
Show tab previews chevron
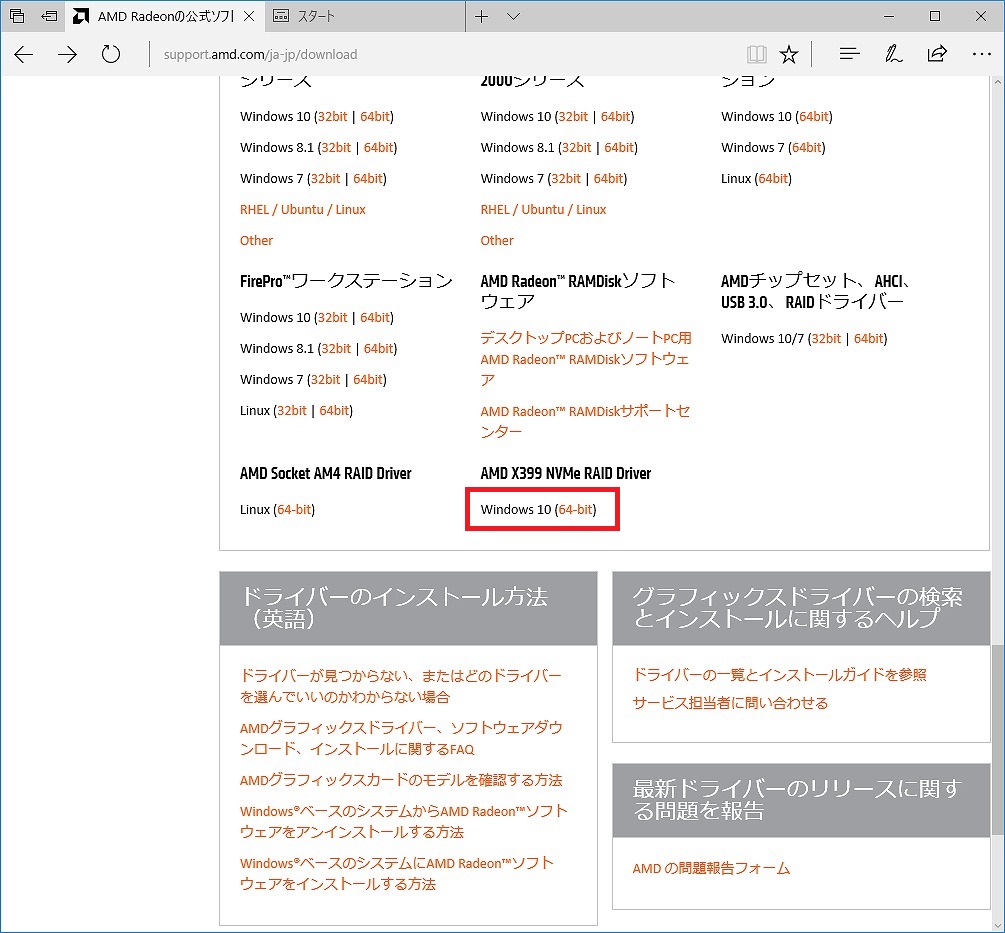pos(513,17)
